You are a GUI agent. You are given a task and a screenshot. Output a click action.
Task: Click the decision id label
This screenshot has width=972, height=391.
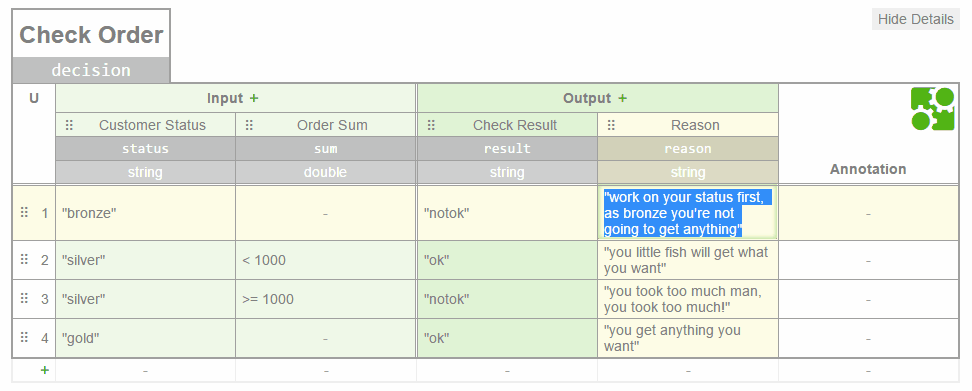[91, 70]
